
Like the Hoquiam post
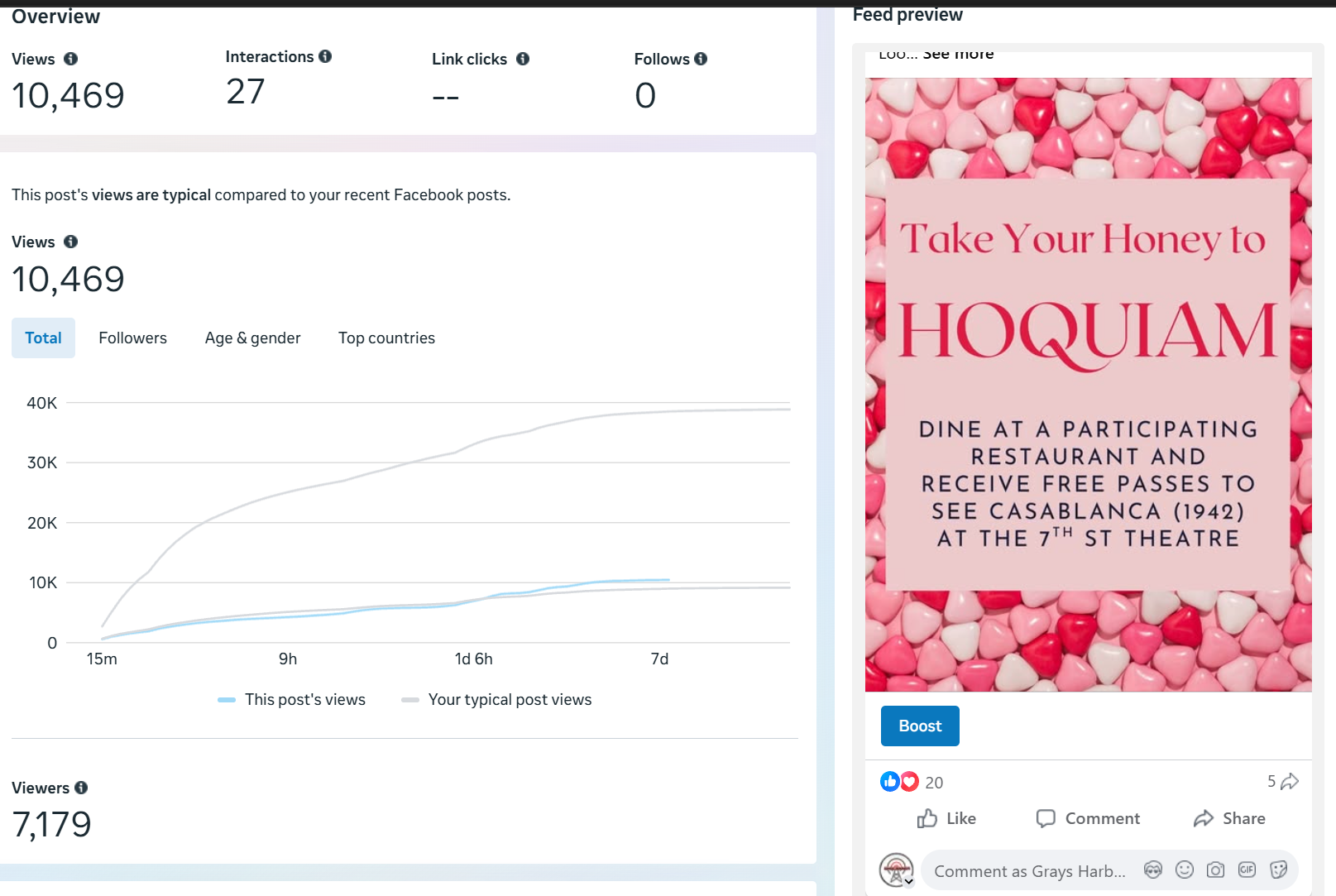point(946,818)
